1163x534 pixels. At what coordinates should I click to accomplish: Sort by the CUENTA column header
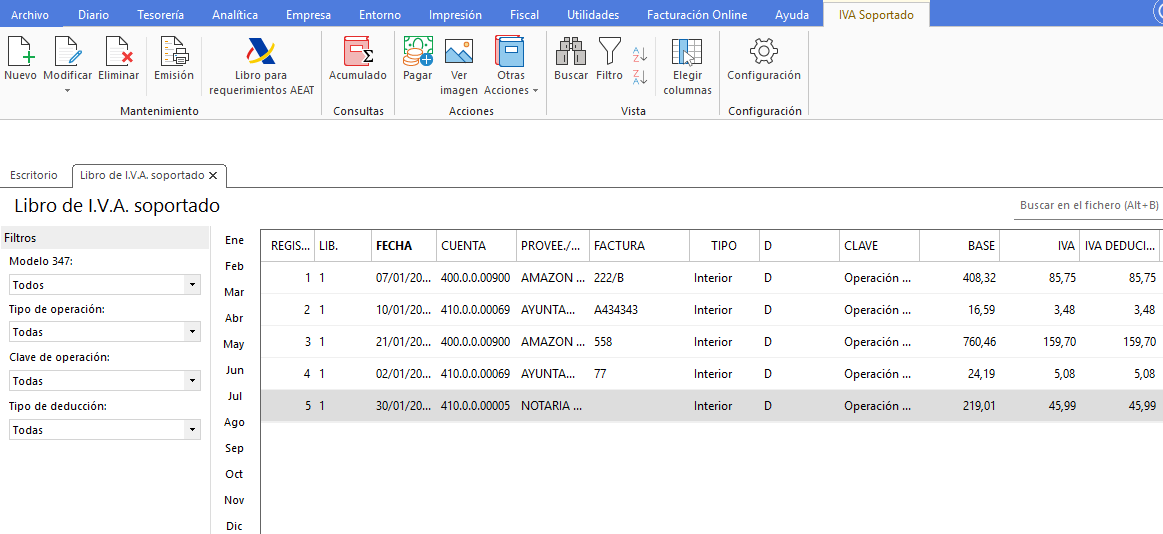pos(476,245)
